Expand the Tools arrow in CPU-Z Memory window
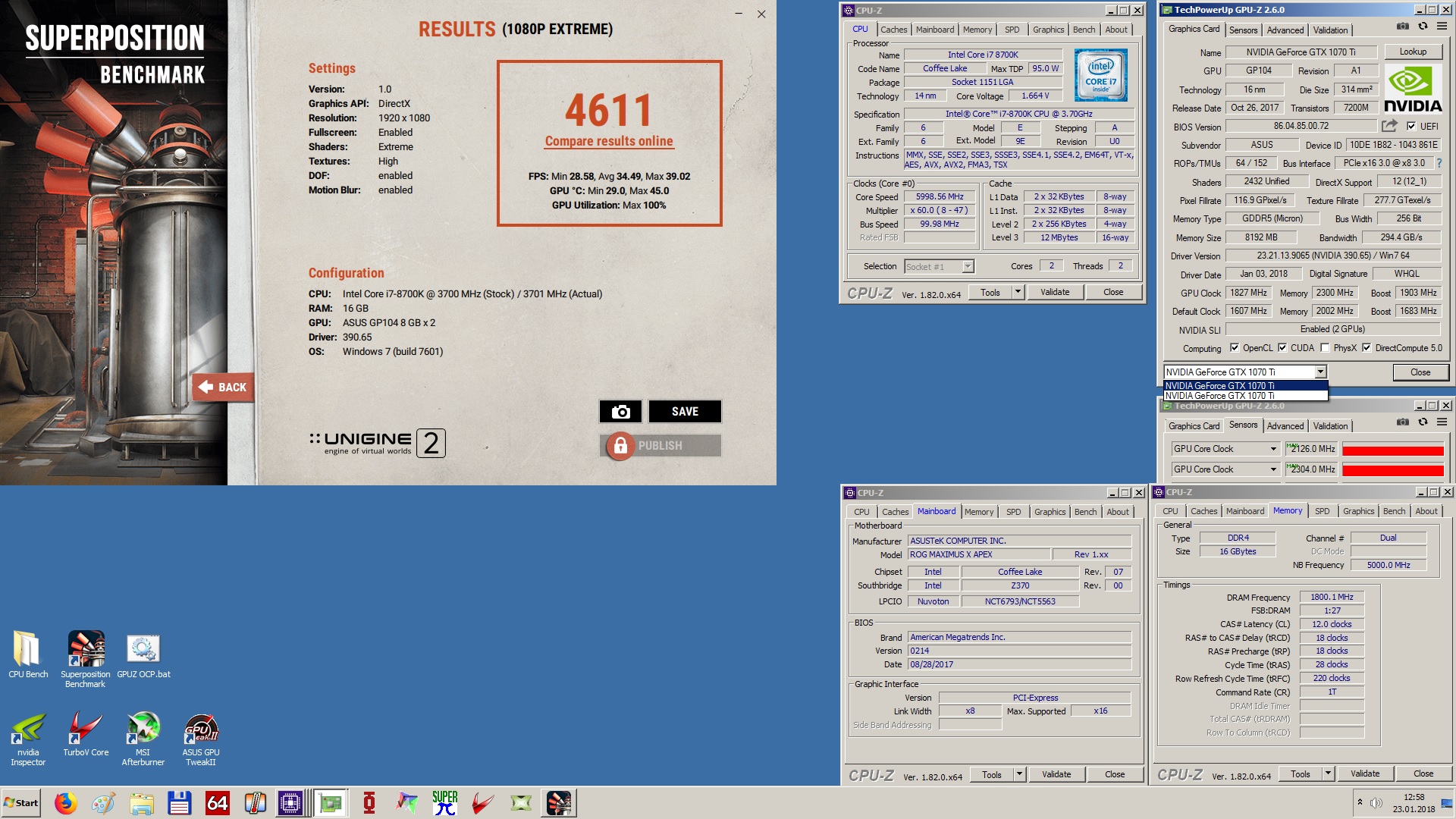 (x=1328, y=773)
